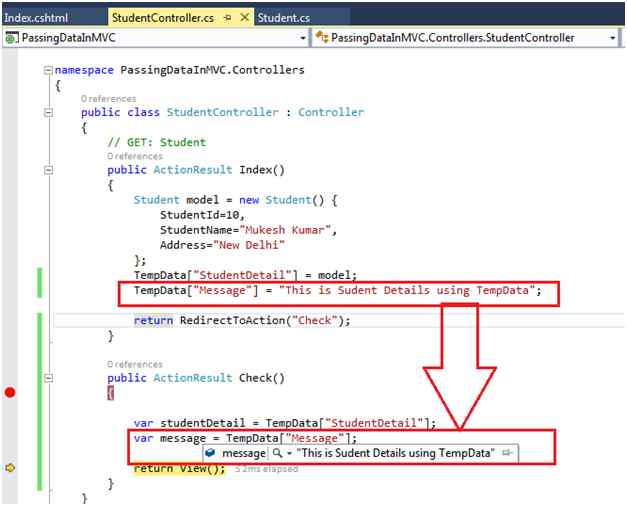Click the datatip value "This is Sudent Details using TempData"
The height and width of the screenshot is (506, 627).
point(395,453)
